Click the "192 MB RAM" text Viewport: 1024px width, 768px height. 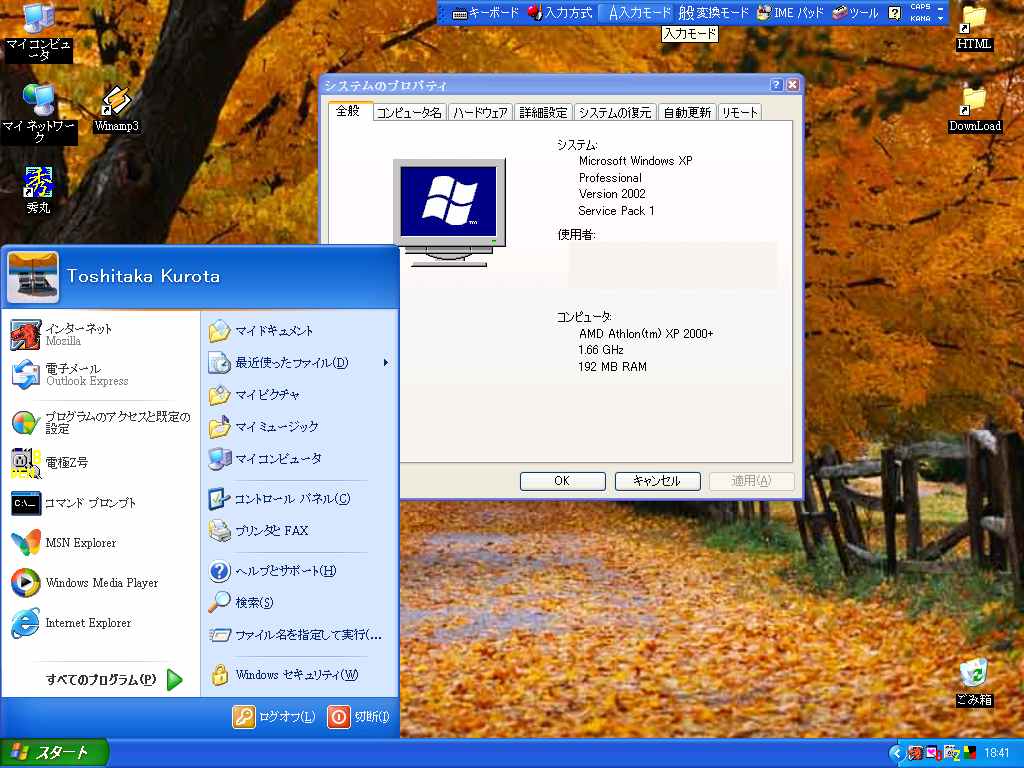613,367
